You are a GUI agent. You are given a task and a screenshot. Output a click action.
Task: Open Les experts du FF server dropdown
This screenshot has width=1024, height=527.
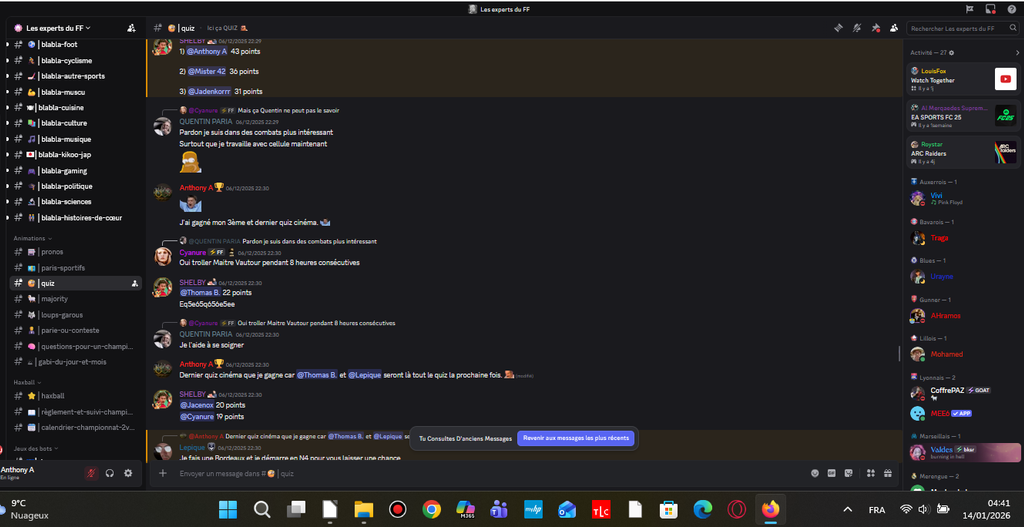point(58,28)
